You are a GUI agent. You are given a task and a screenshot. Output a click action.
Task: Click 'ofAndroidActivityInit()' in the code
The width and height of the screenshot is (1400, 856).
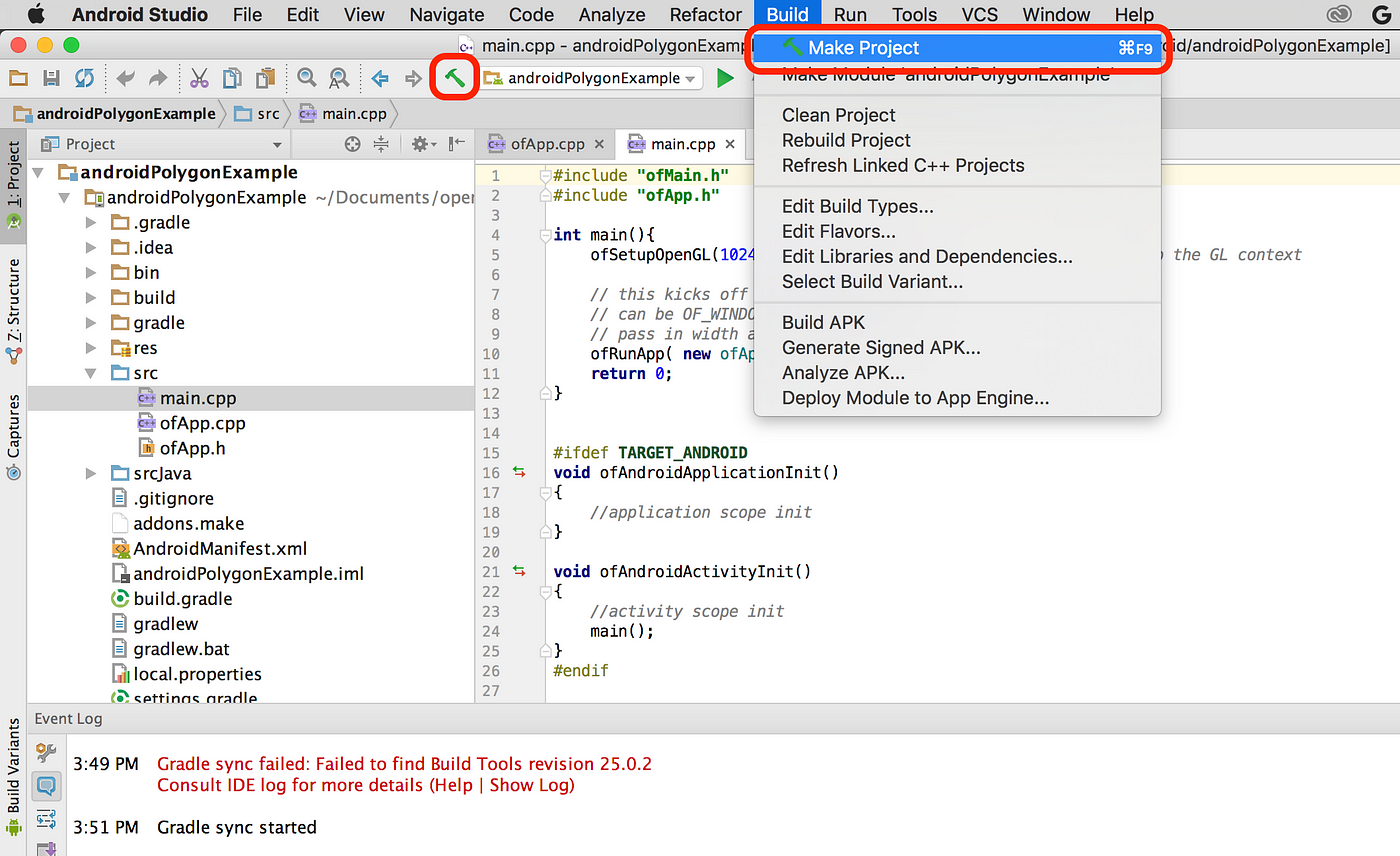coord(705,571)
